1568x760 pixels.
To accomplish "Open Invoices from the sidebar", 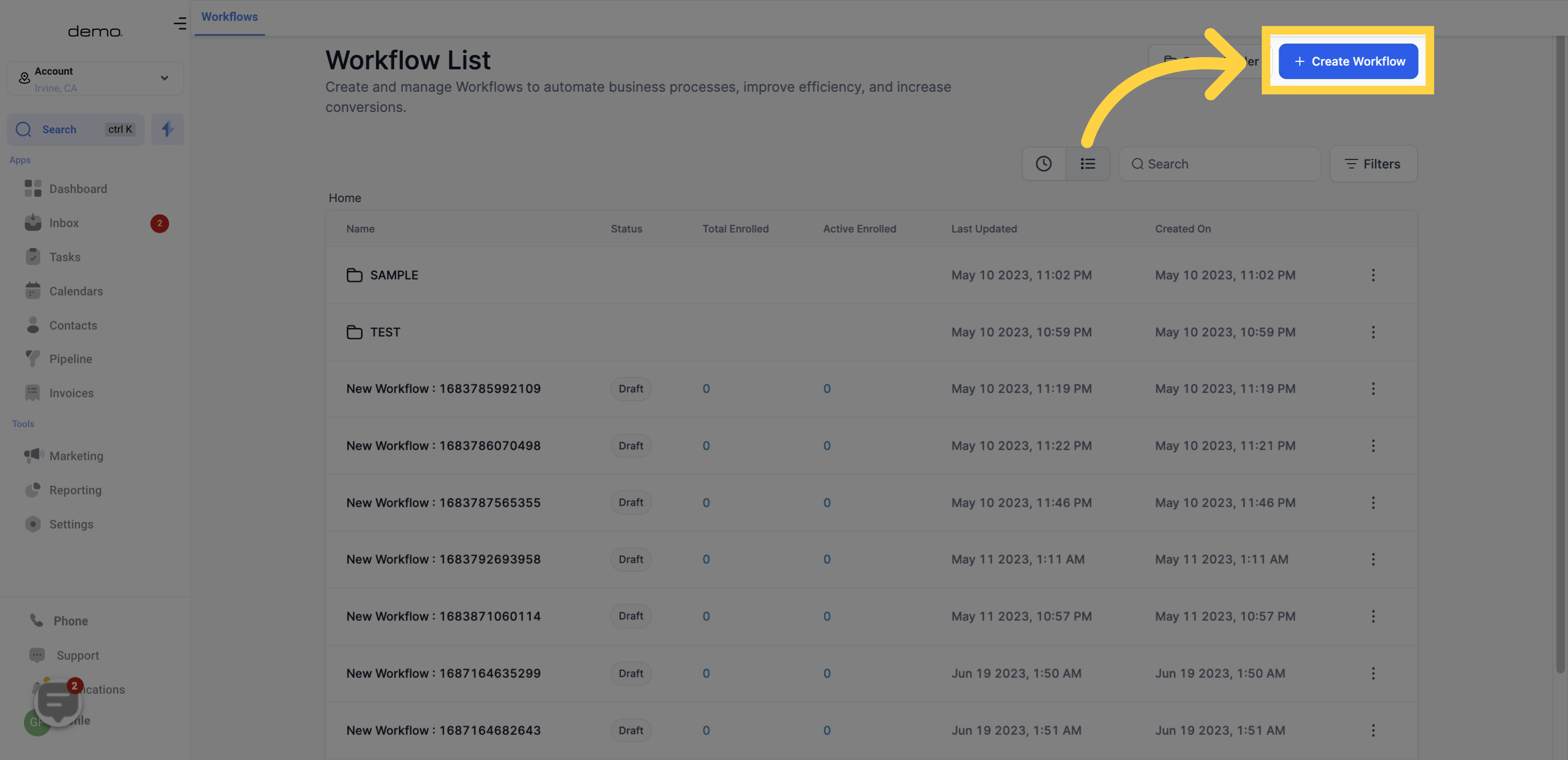I will point(71,393).
